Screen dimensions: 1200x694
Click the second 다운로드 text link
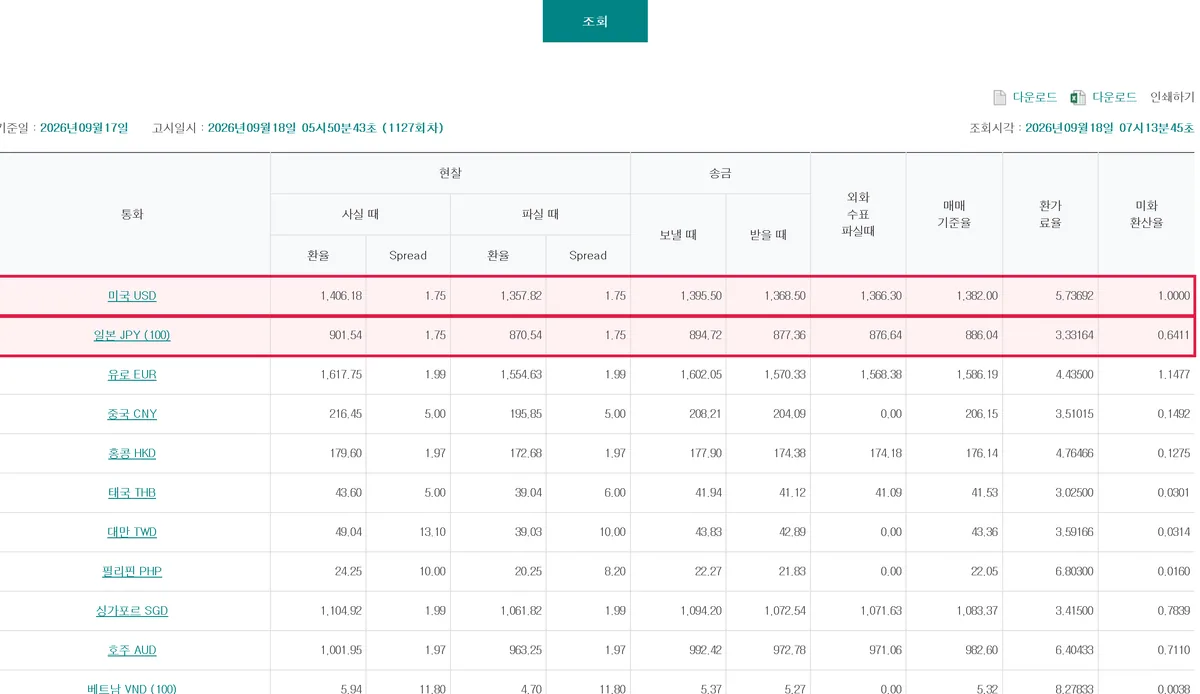pos(1115,98)
